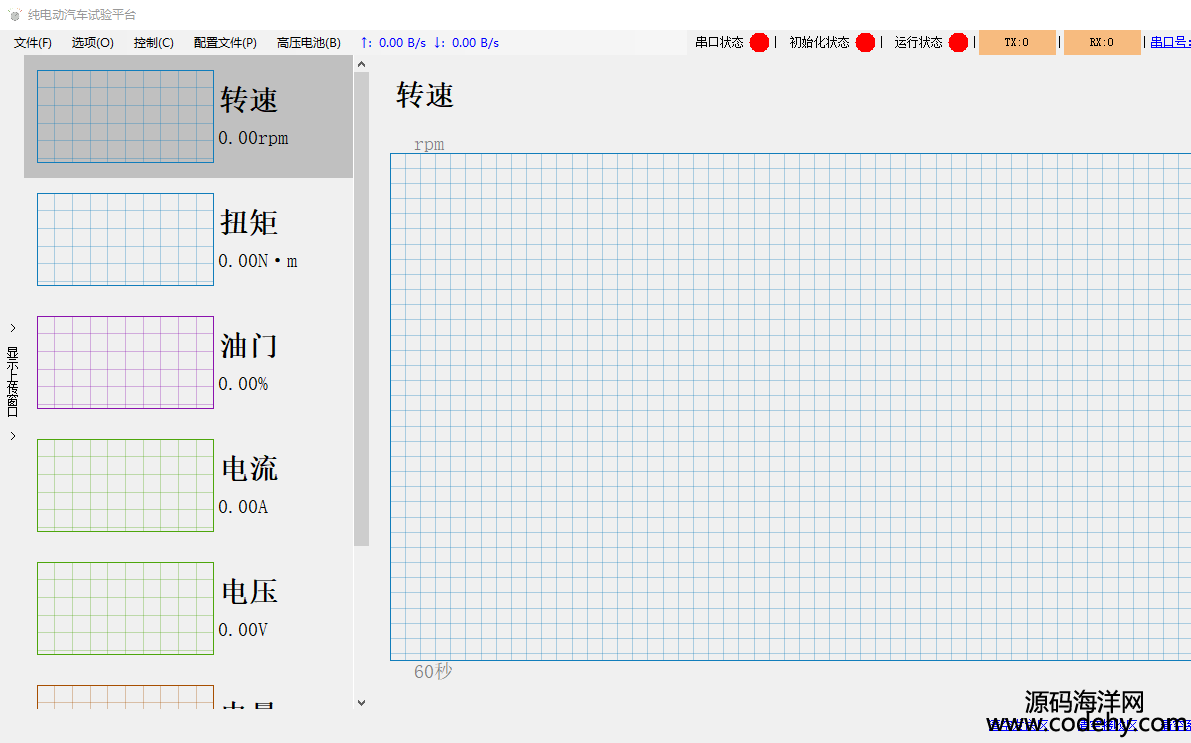Click the upload speed 0.00 B/s indicator
The width and height of the screenshot is (1191, 743).
point(393,43)
